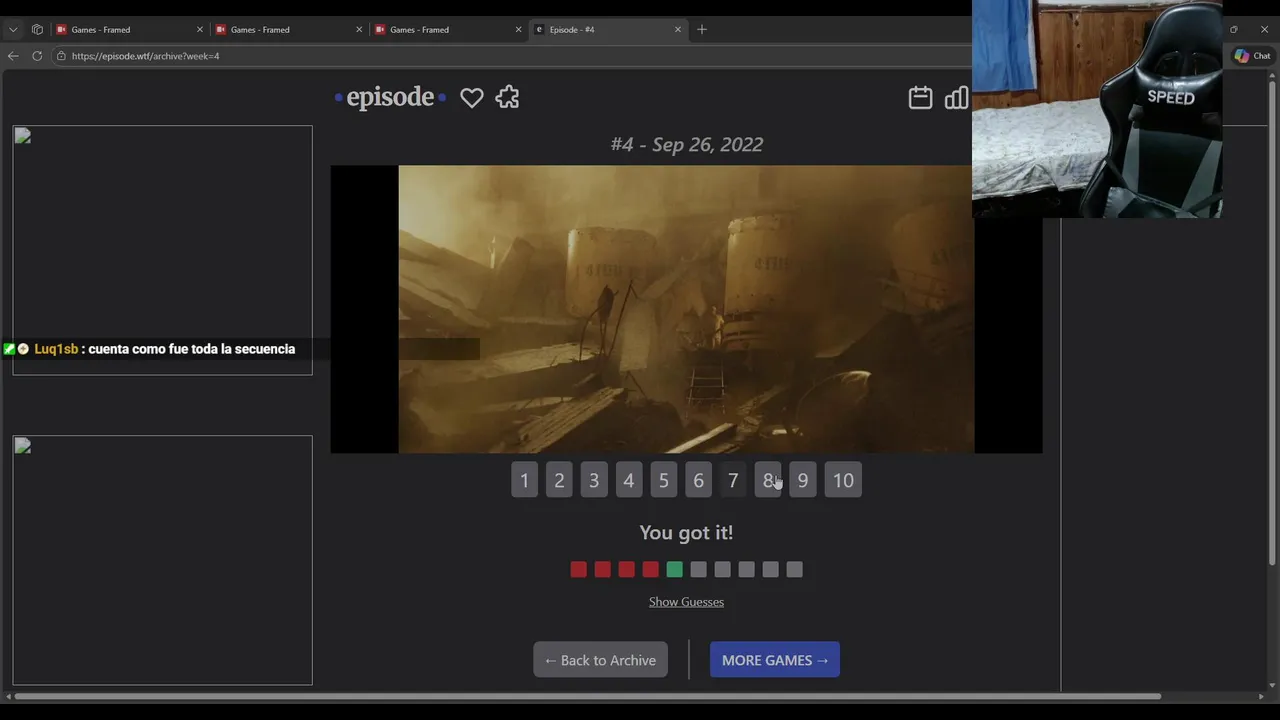Close the first Games - Framed tab

[199, 29]
